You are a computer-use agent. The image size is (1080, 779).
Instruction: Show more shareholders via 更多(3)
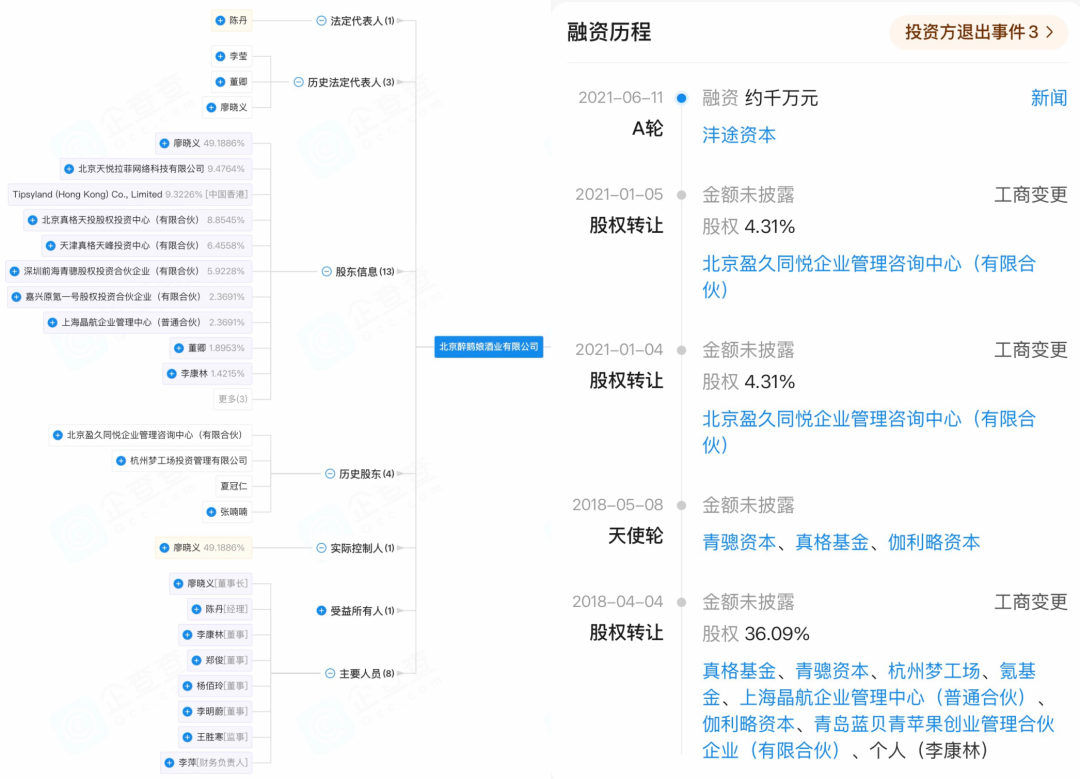click(232, 399)
